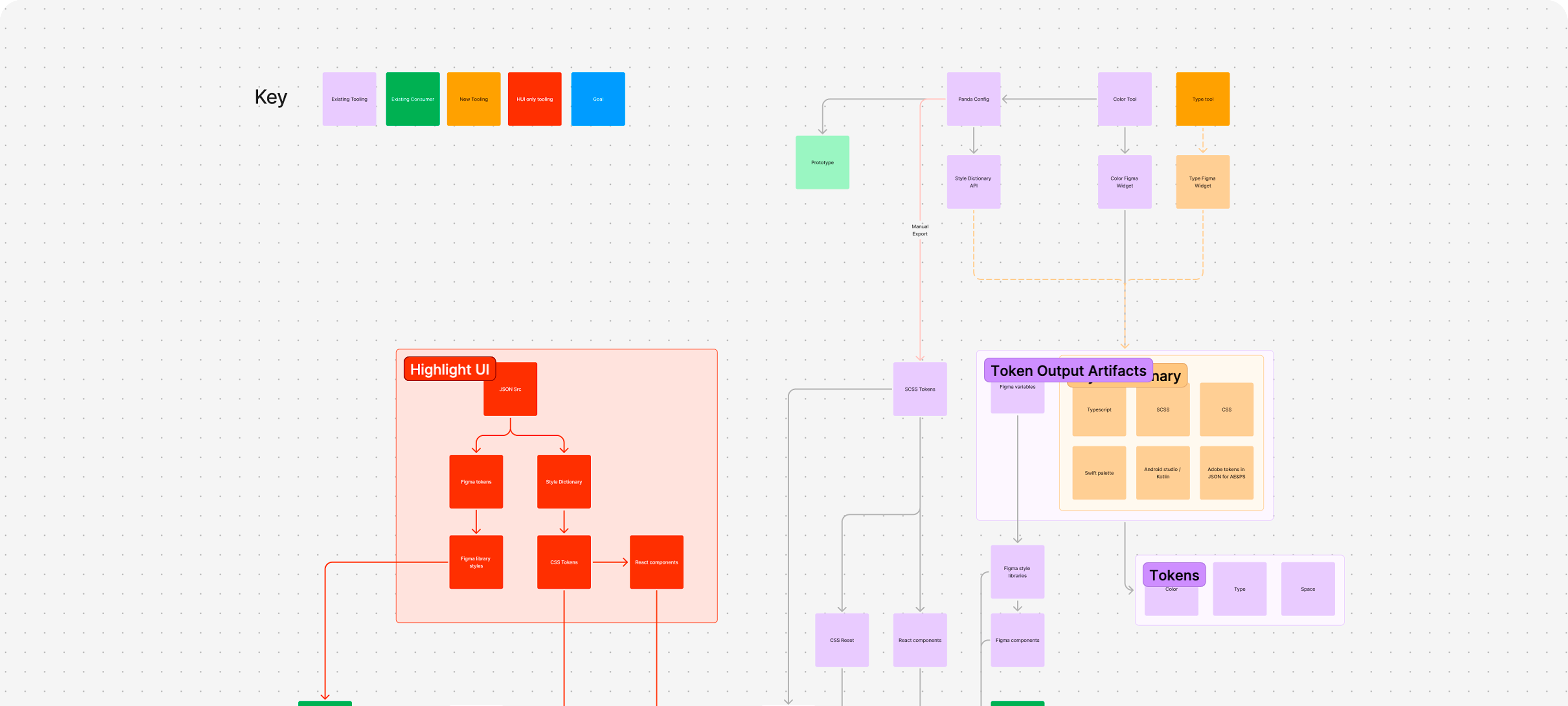Click the purple 'SCSS Tokens' sticky note
The image size is (1568, 706).
click(920, 389)
